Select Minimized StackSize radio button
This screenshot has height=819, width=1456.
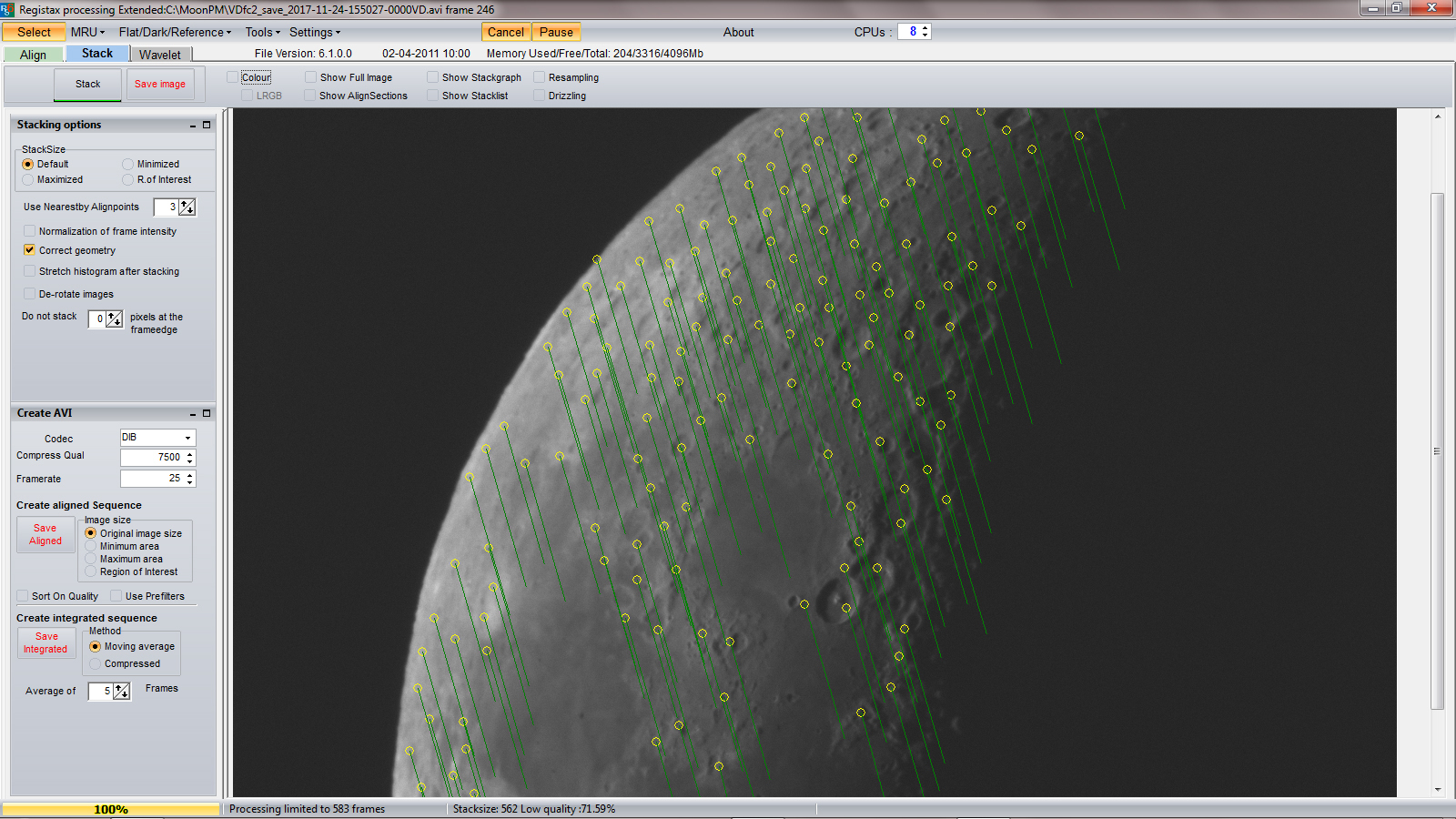pyautogui.click(x=127, y=165)
